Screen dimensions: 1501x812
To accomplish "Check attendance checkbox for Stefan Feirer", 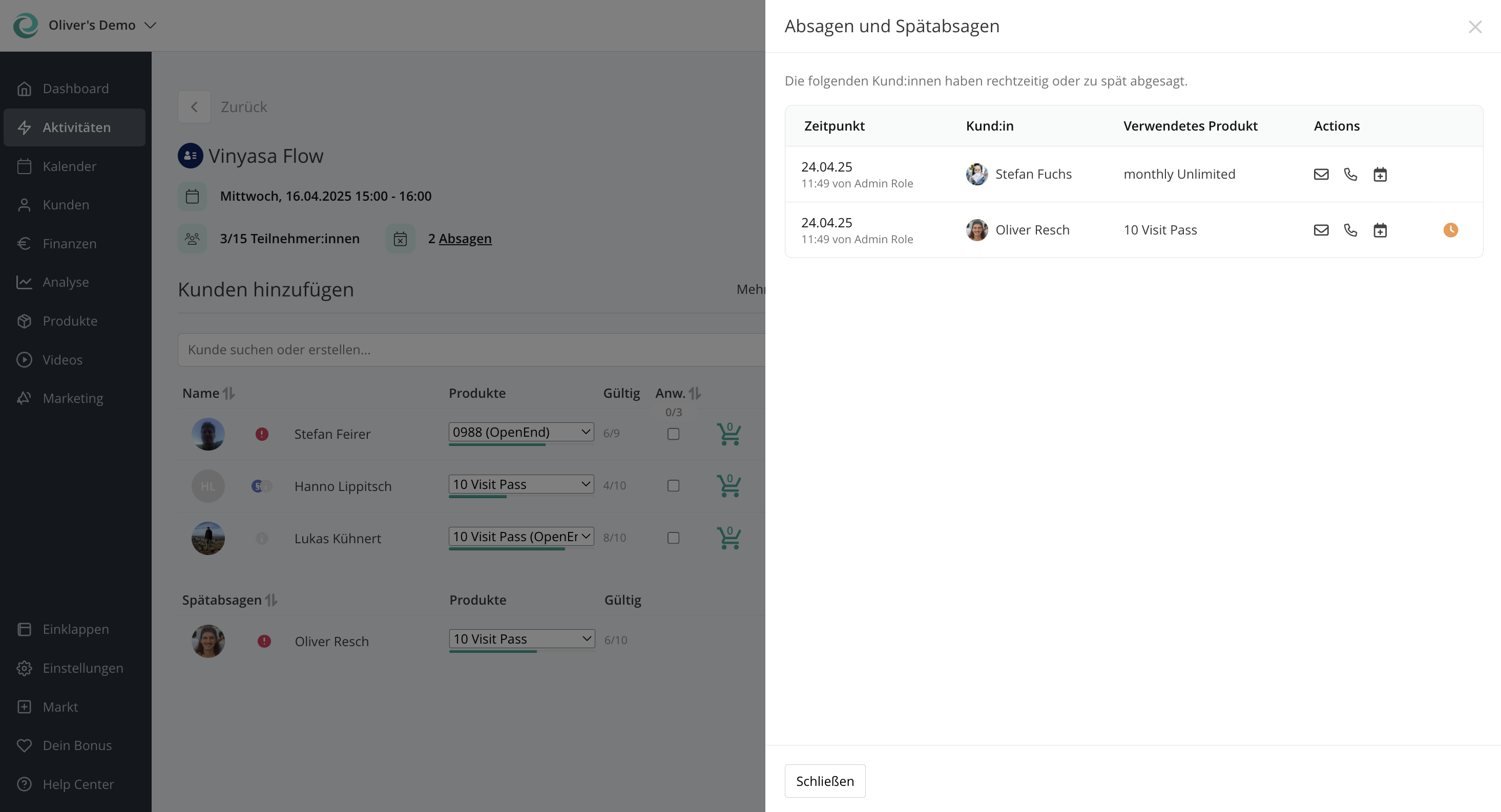I will pyautogui.click(x=674, y=433).
